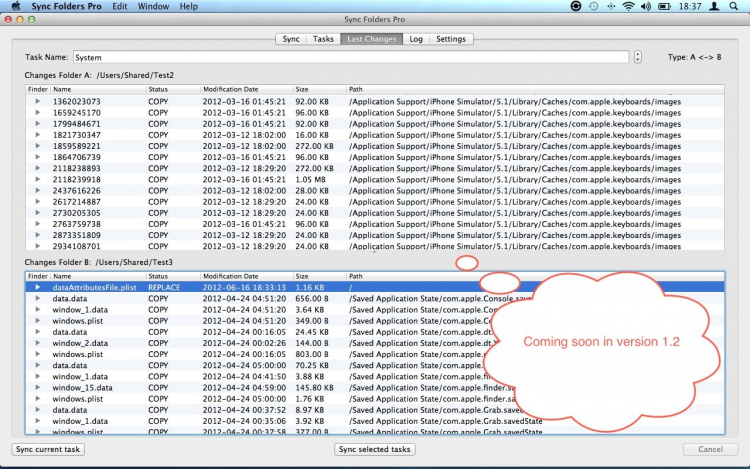
Task: Sort Folder A list by Path header
Action: [x=535, y=89]
